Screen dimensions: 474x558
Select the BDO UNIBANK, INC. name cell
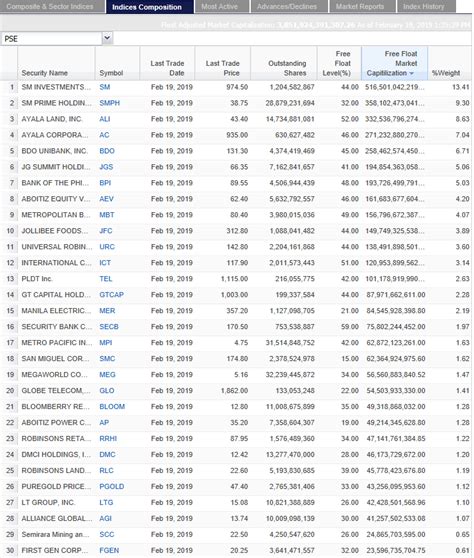tap(54, 151)
